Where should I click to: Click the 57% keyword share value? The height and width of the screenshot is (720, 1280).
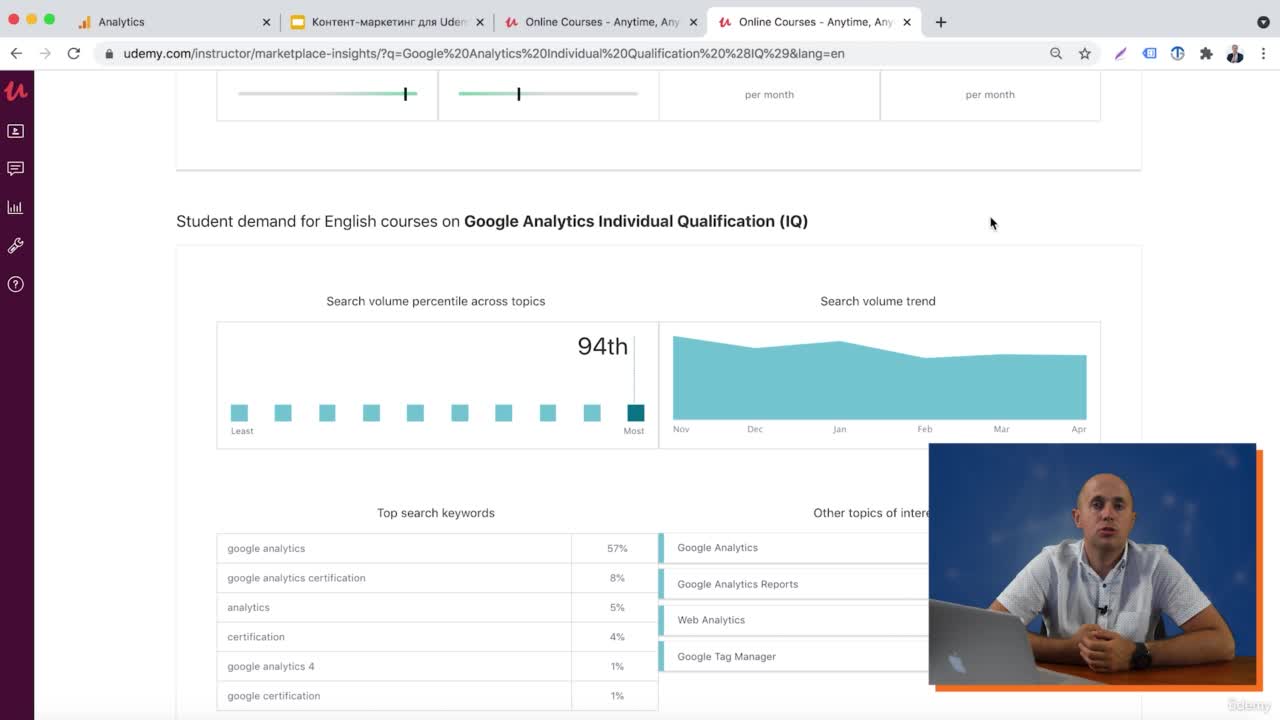click(617, 548)
